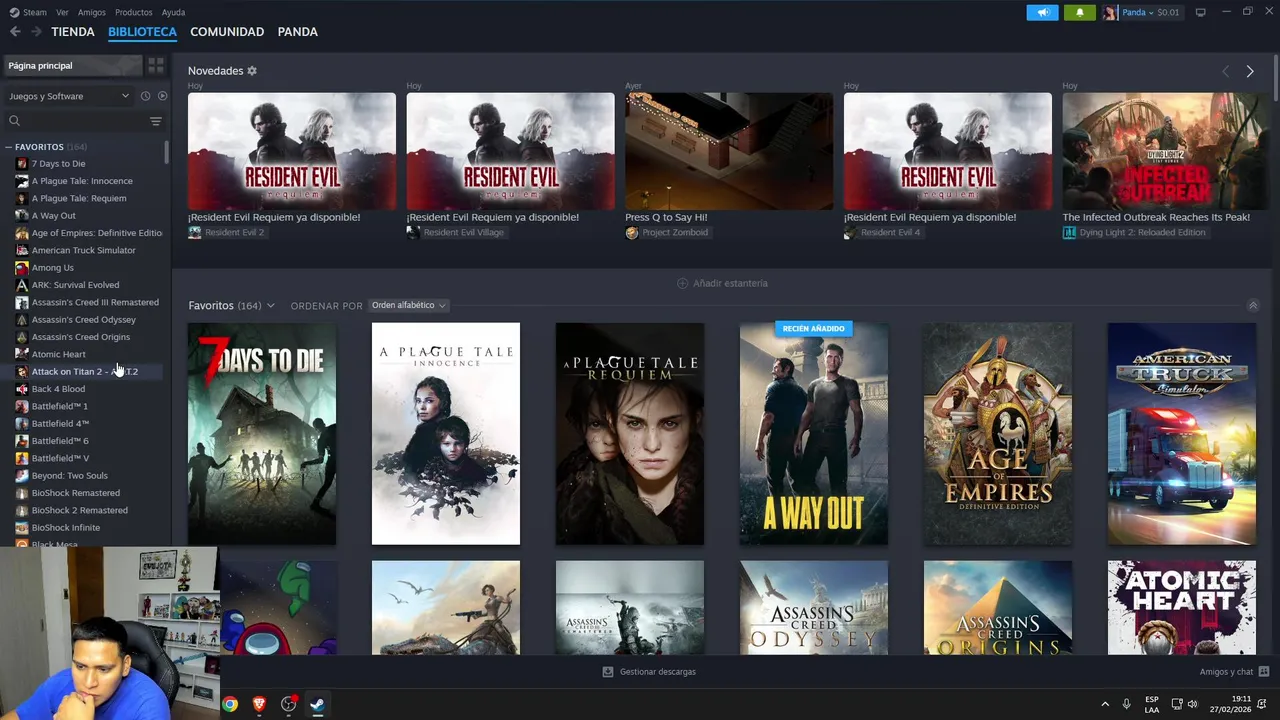The height and width of the screenshot is (720, 1280).
Task: Open Amigos y chat panel
Action: 1234,672
